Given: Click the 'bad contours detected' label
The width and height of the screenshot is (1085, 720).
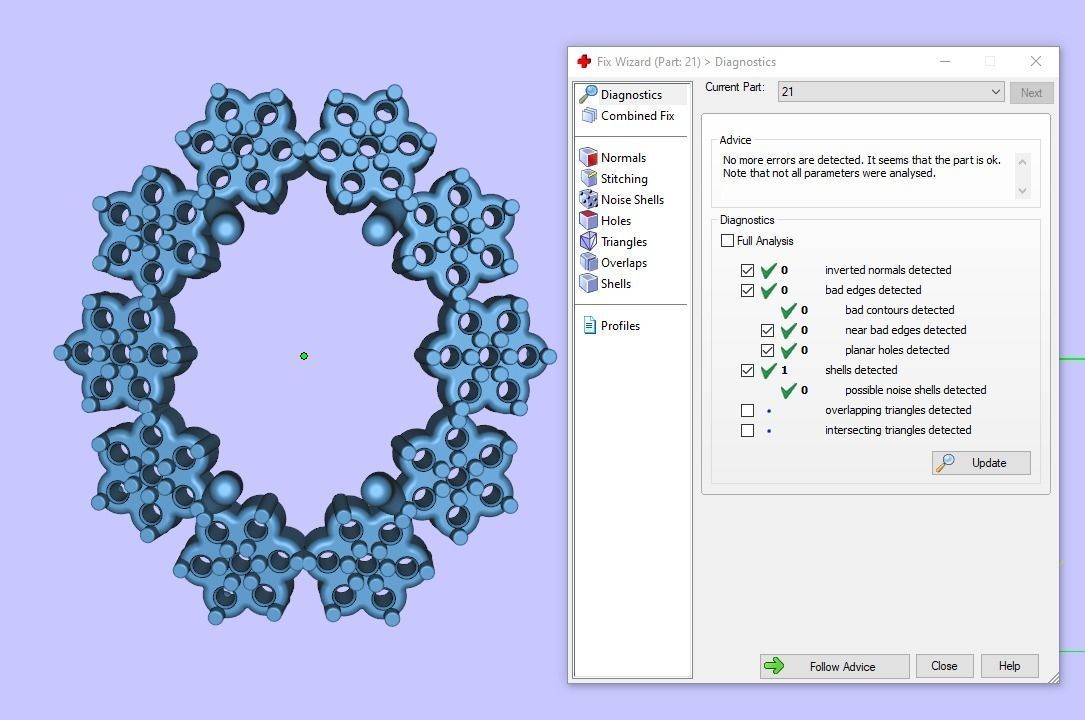Looking at the screenshot, I should [x=900, y=310].
